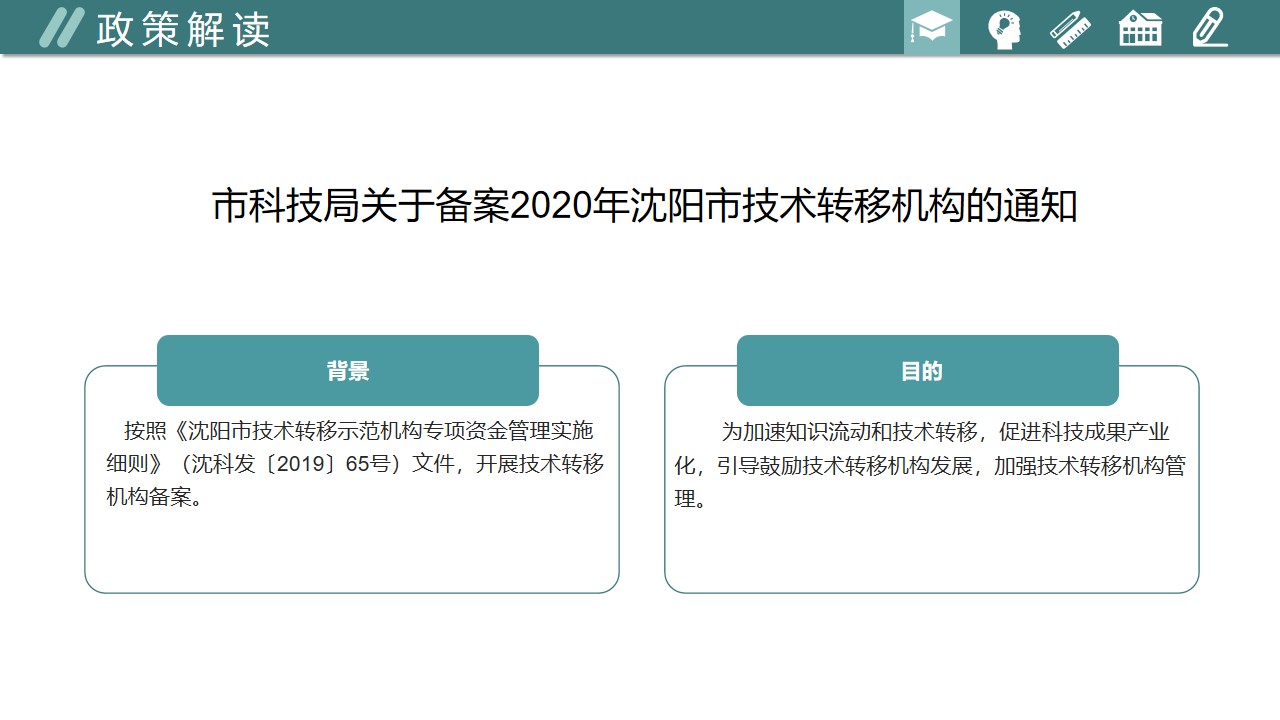This screenshot has height=720, width=1280.
Task: Click the pencil writing icon at far right
Action: [1209, 28]
